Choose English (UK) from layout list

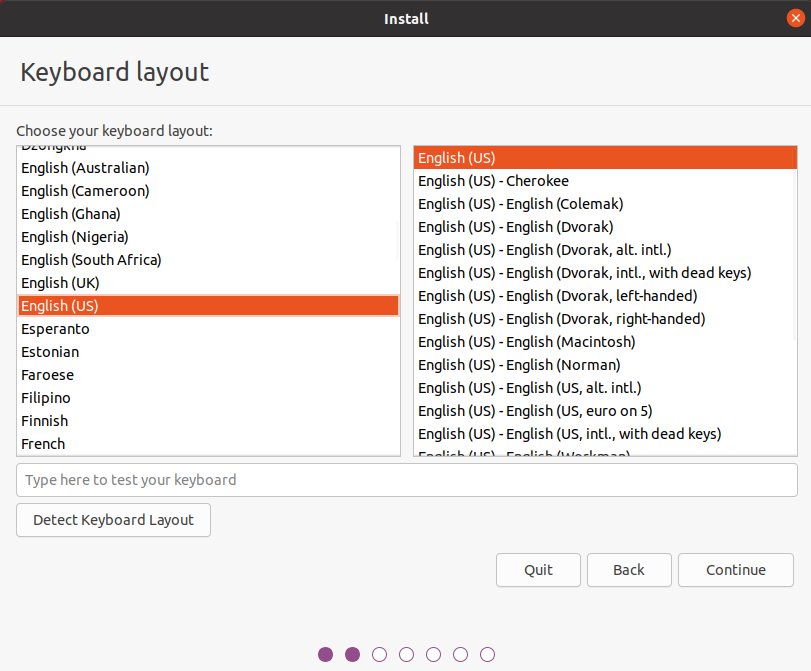60,283
